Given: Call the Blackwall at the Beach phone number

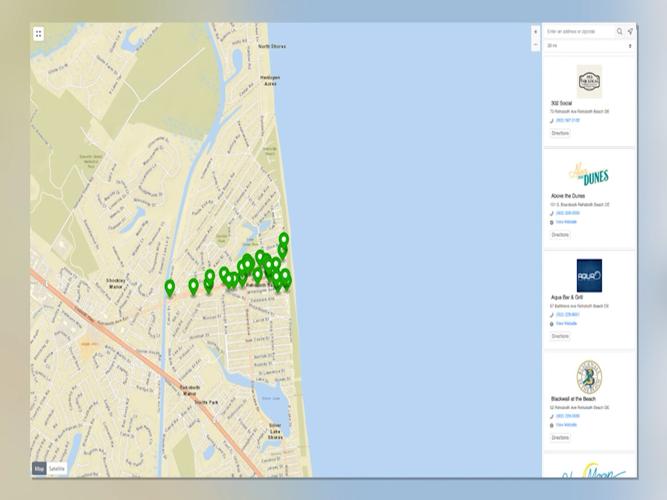Looking at the screenshot, I should 567,416.
